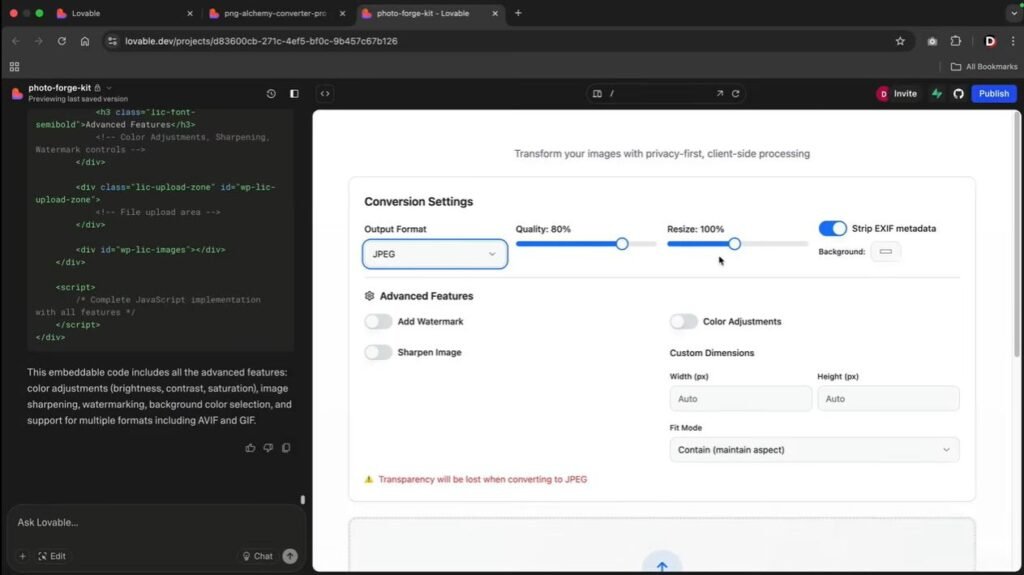
Task: Open the Background color swatch
Action: 886,252
